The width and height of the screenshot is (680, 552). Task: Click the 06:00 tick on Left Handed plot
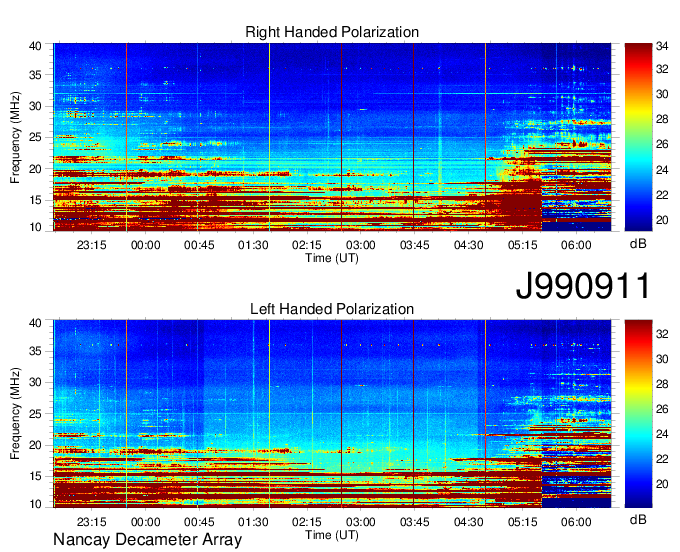tap(576, 522)
